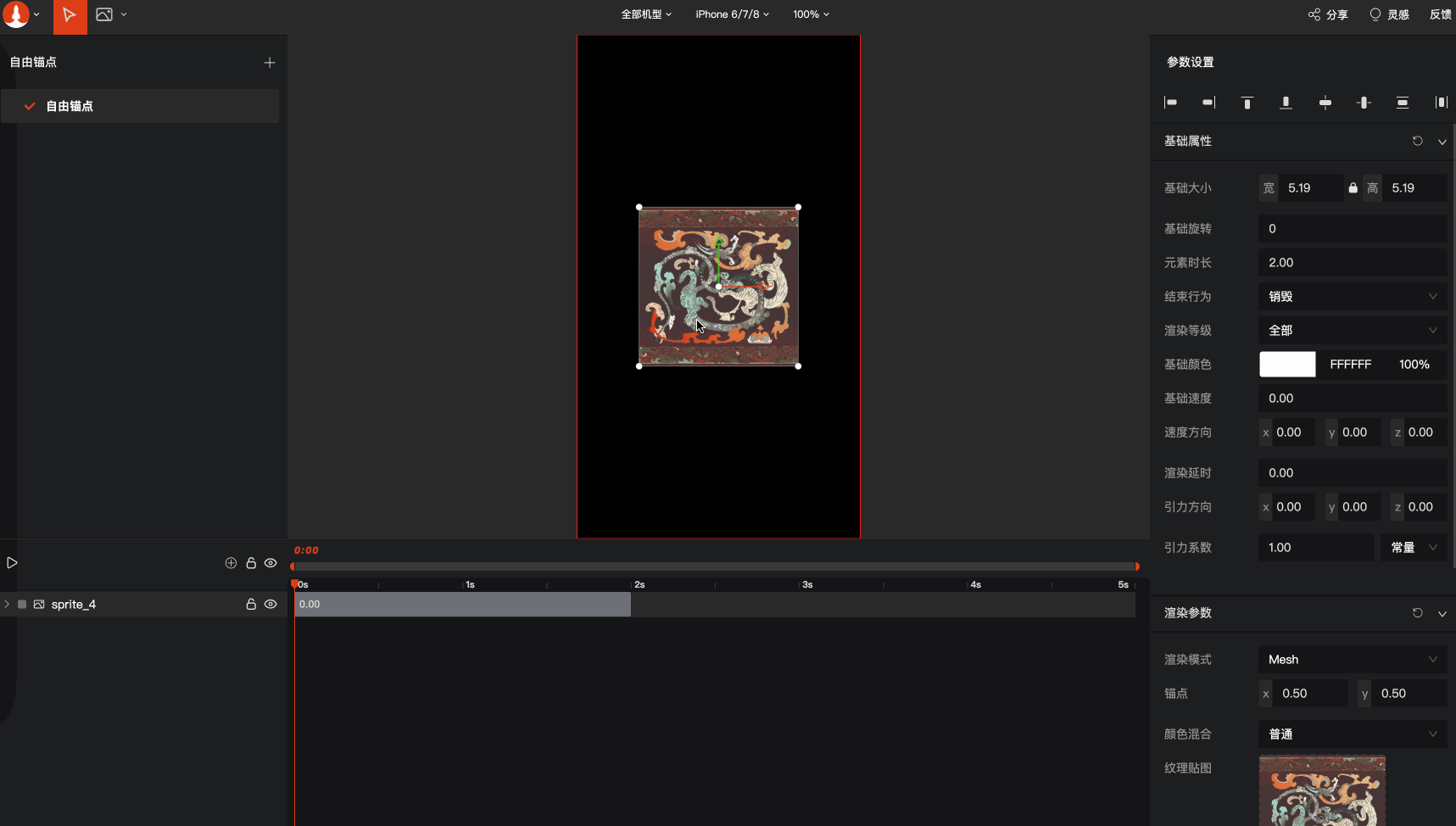
Task: Open the 100% zoom dropdown
Action: tap(812, 14)
